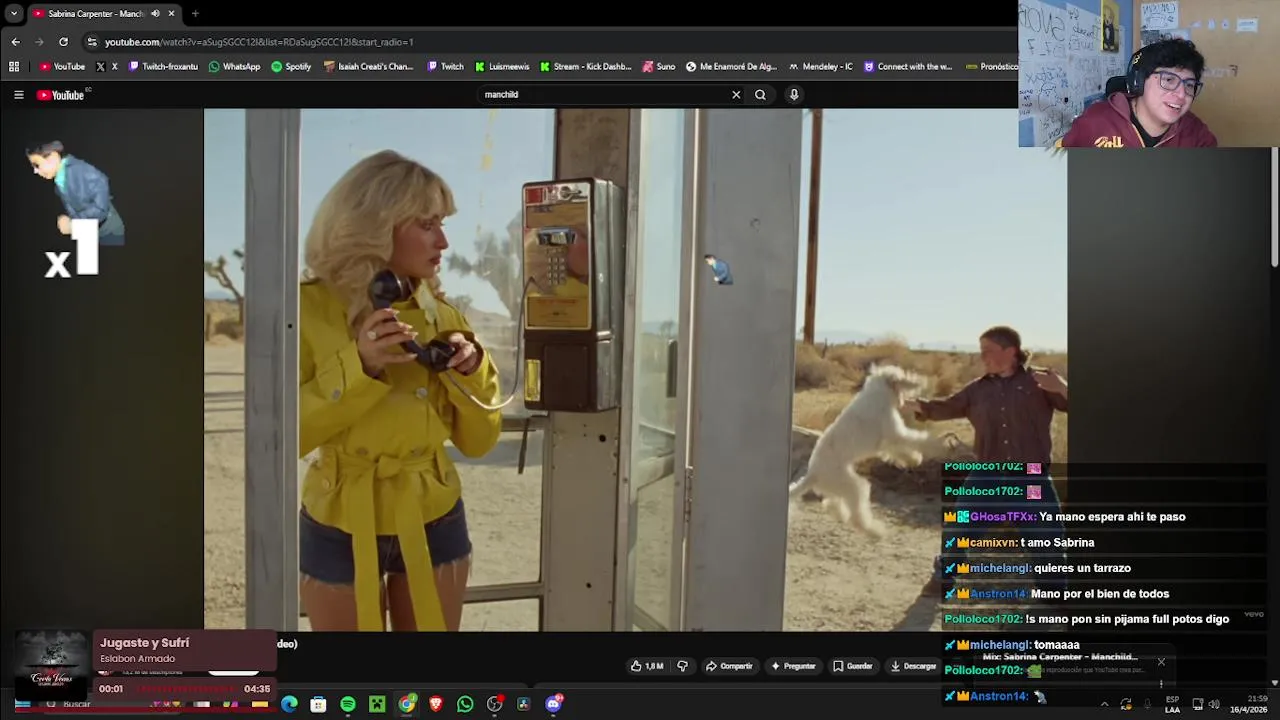Expand the tab search dropdown arrow
The image size is (1280, 720).
[x=14, y=14]
